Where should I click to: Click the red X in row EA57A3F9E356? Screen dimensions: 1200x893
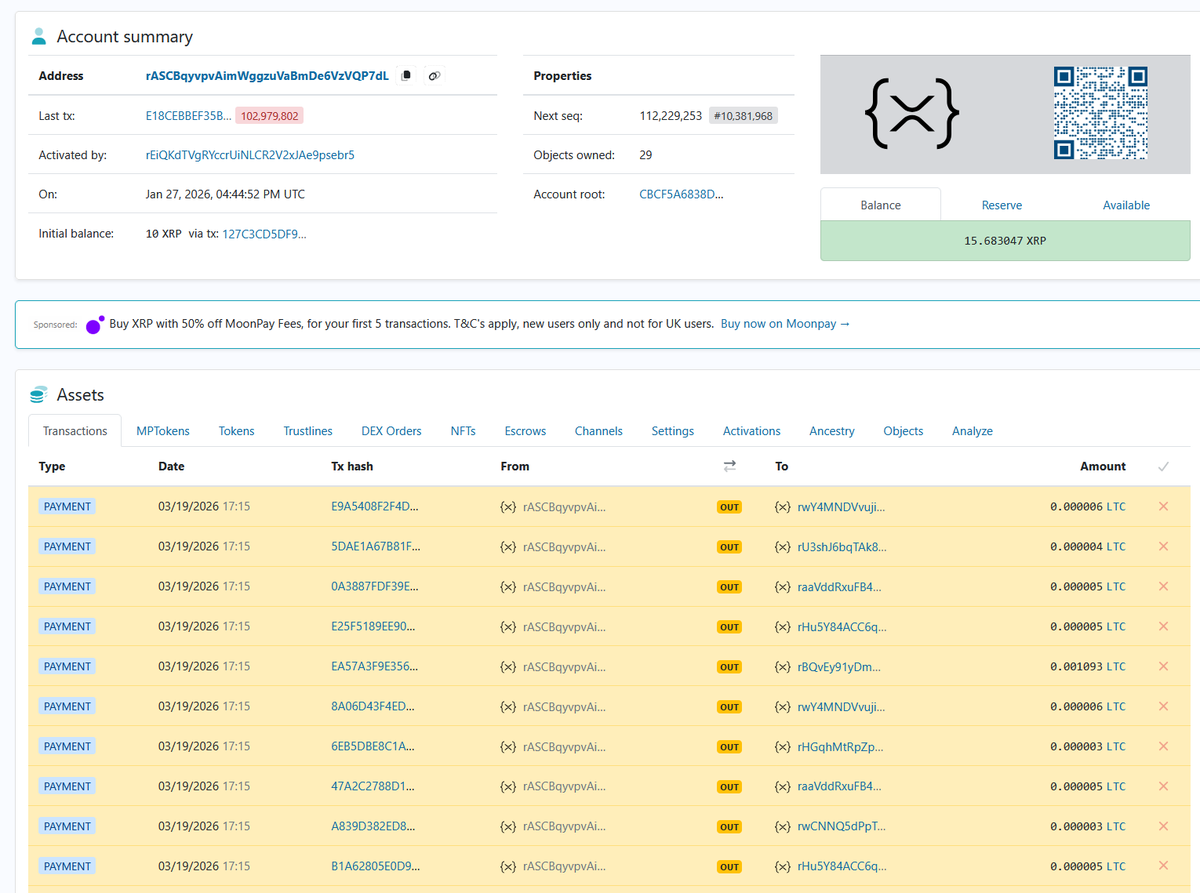[x=1163, y=667]
